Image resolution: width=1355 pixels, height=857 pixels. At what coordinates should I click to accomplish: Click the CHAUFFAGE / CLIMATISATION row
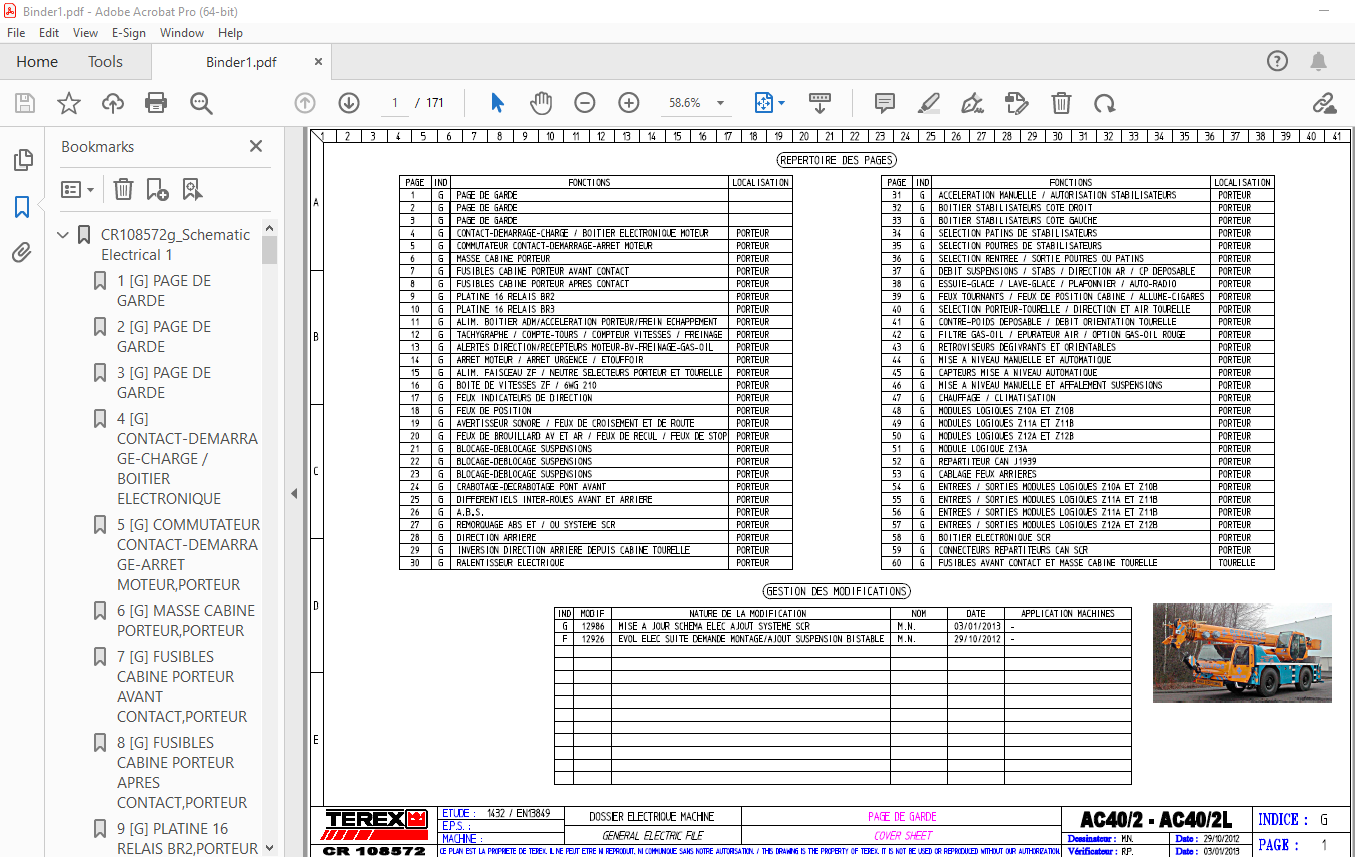coord(1078,398)
